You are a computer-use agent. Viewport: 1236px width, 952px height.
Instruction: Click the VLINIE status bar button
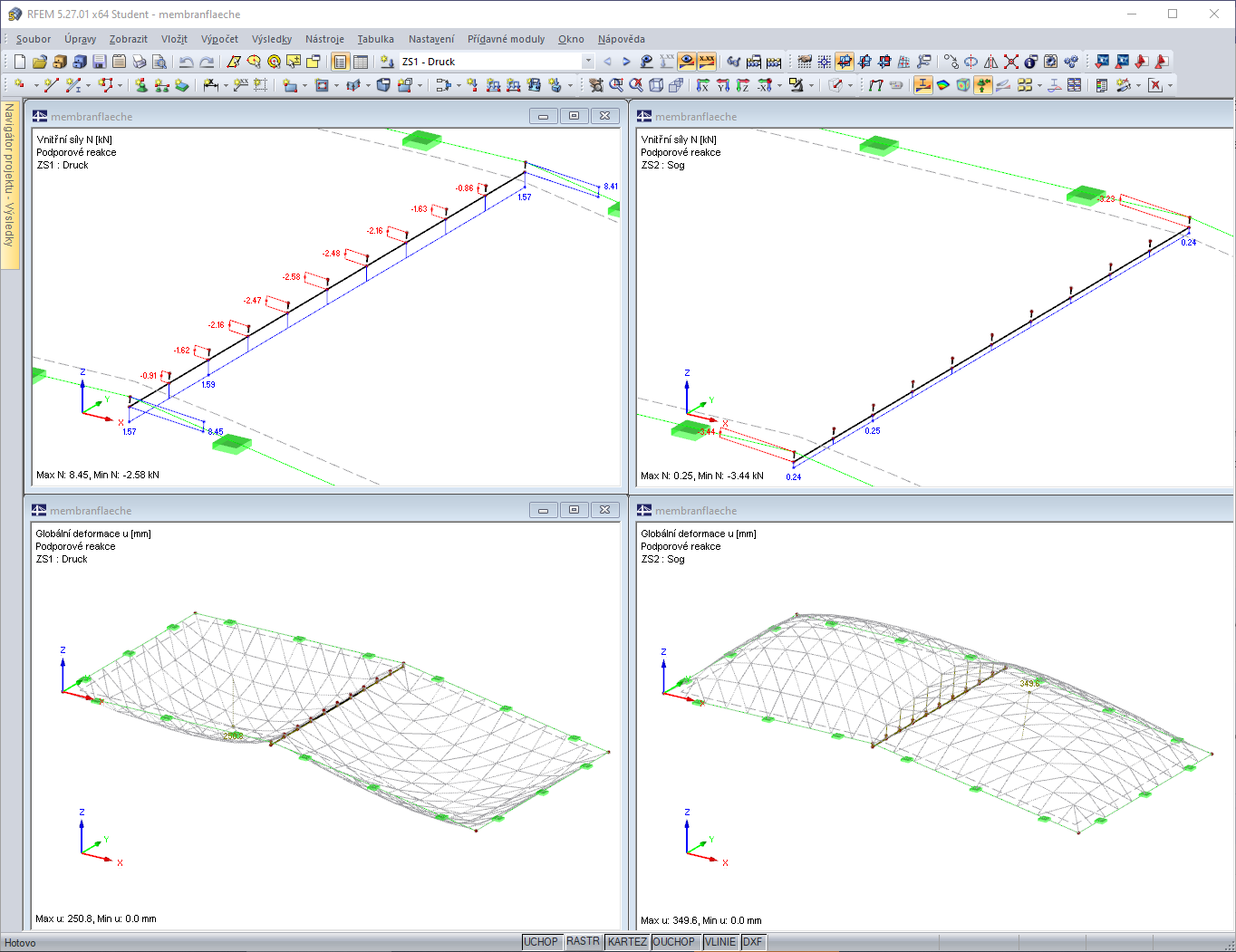(x=720, y=942)
